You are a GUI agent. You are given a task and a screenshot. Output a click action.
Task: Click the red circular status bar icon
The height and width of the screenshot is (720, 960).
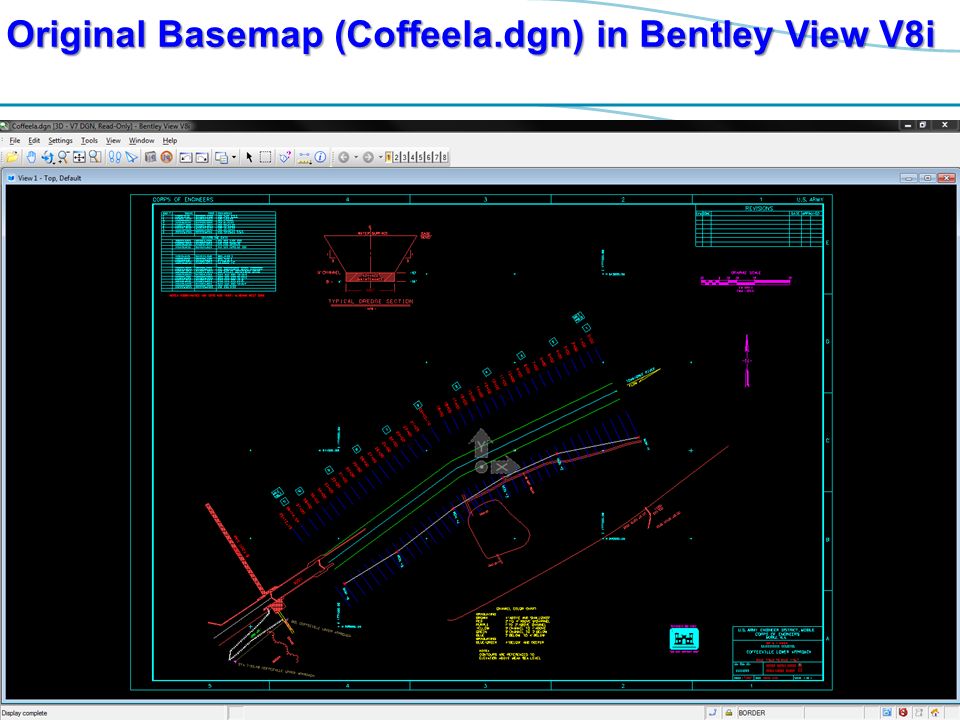tap(903, 713)
